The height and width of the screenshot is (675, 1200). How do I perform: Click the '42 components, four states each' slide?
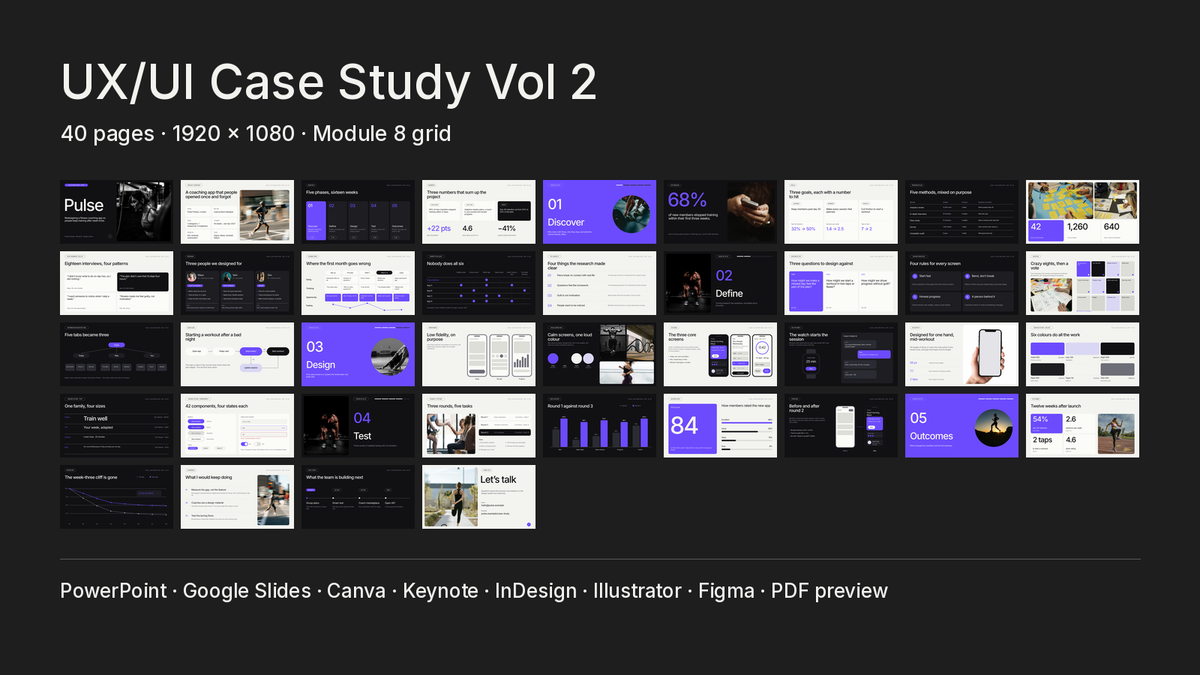tap(237, 425)
